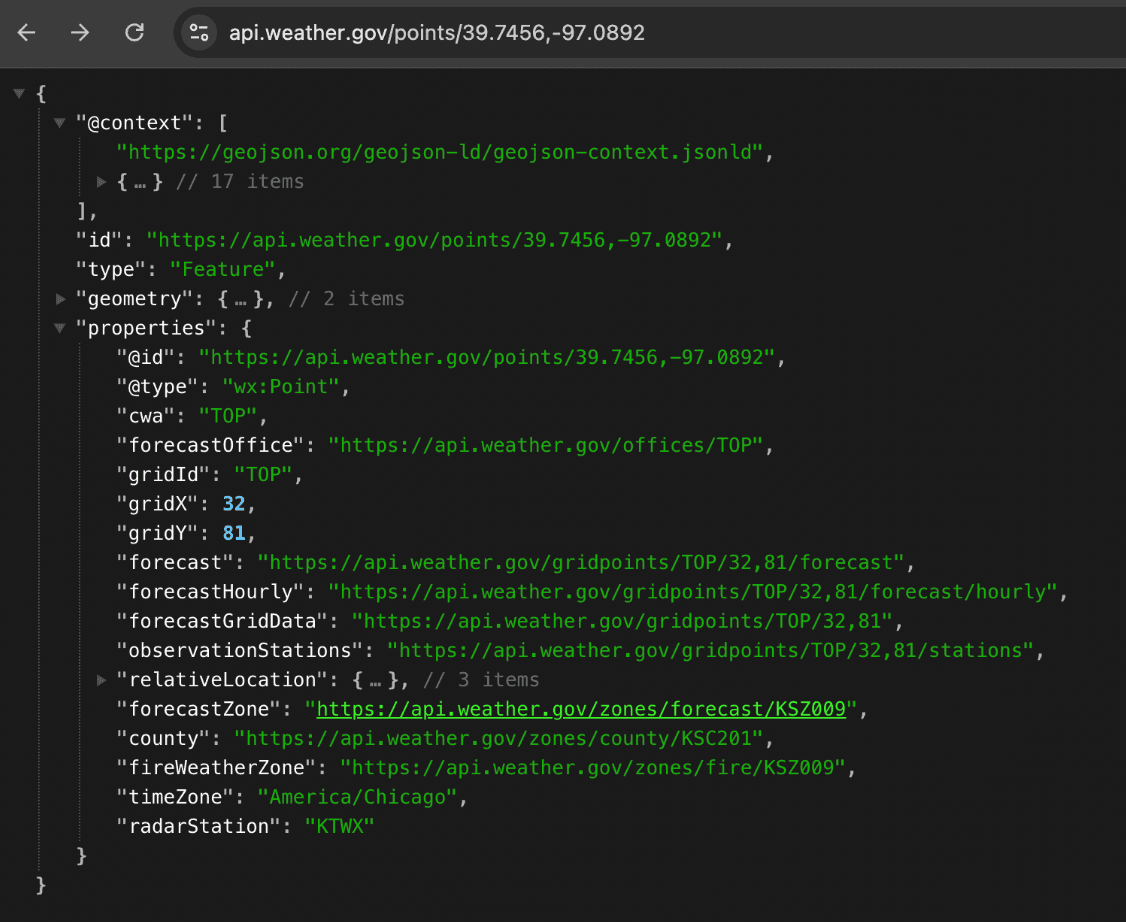This screenshot has height=922, width=1126.
Task: Collapse the root JSON object
Action: (x=18, y=93)
